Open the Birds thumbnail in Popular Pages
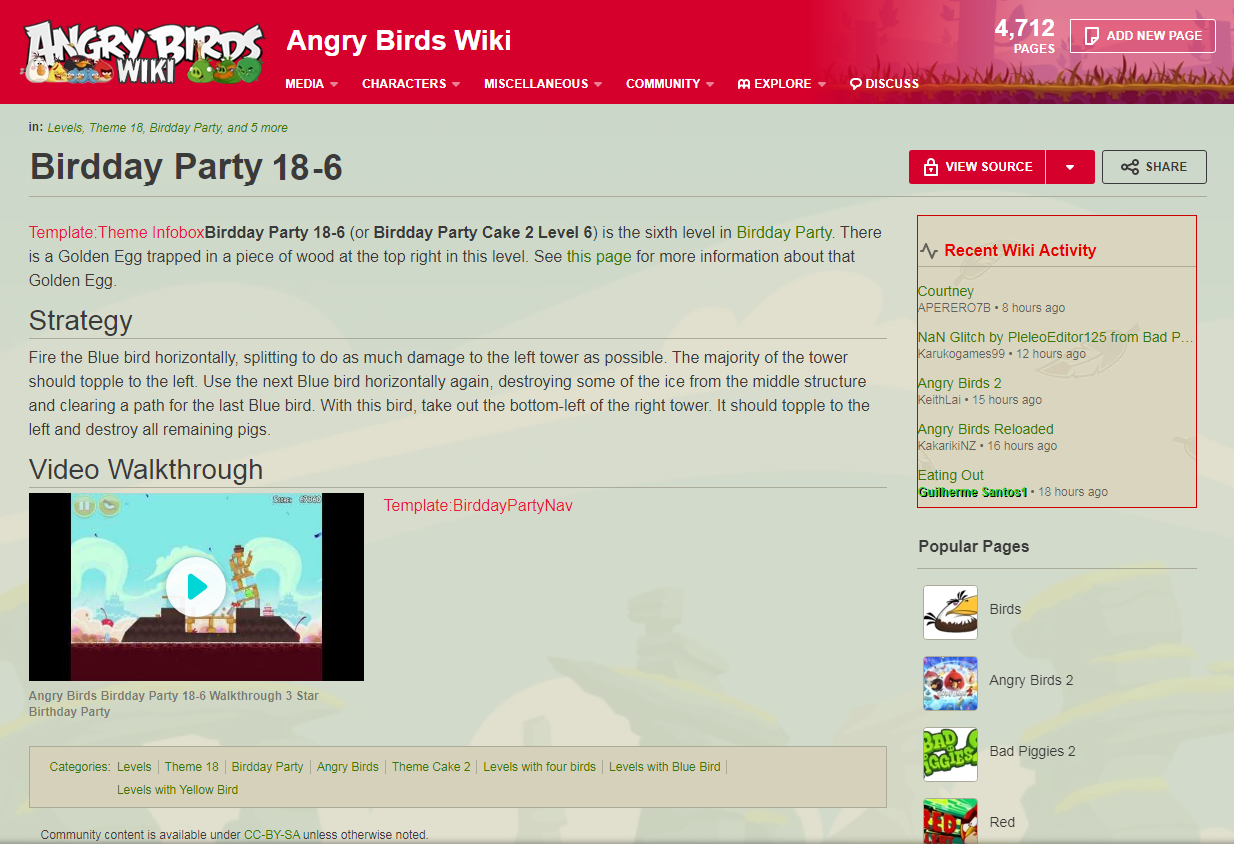The image size is (1234, 844). [x=950, y=612]
